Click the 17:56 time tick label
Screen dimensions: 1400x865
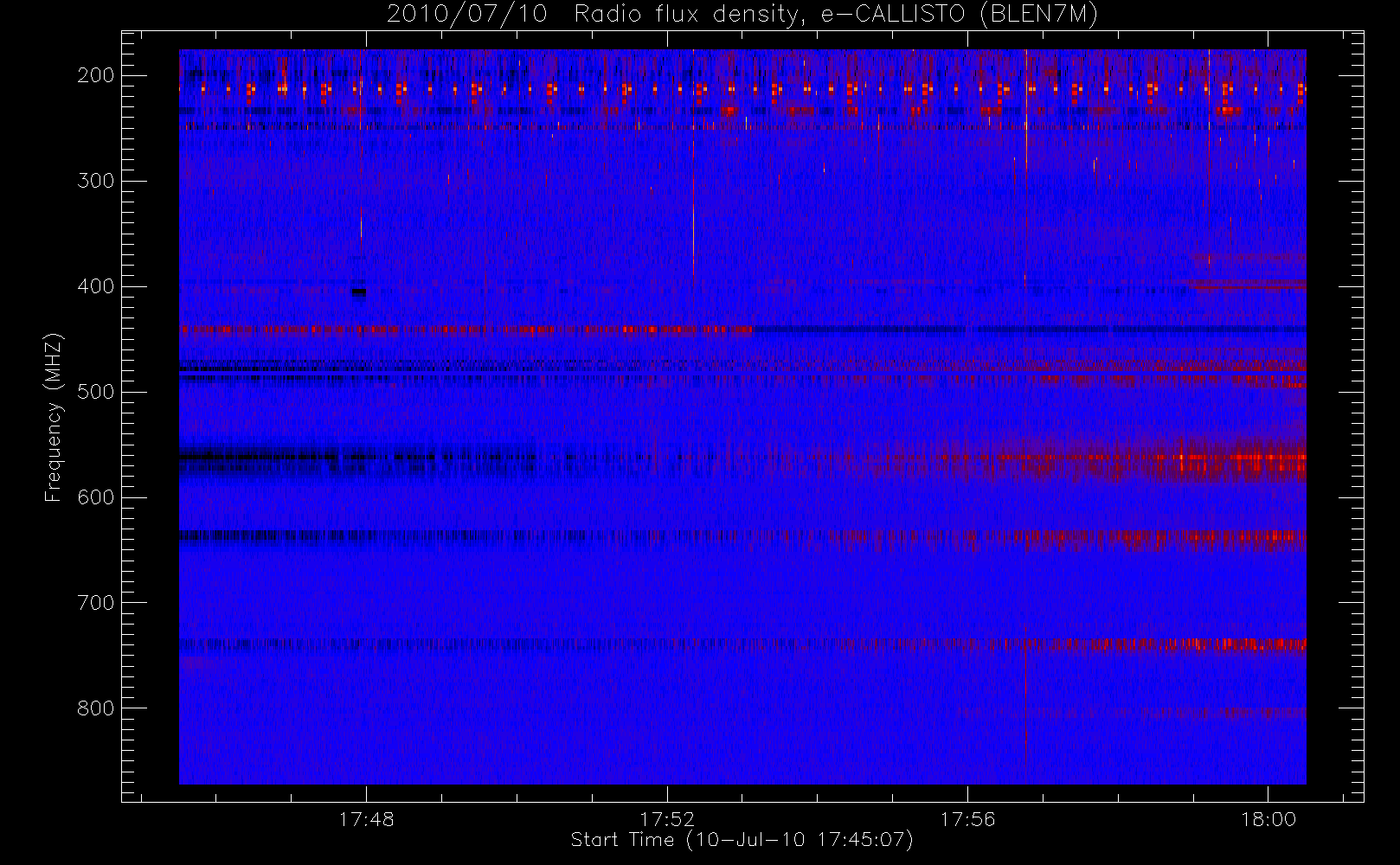coord(967,819)
